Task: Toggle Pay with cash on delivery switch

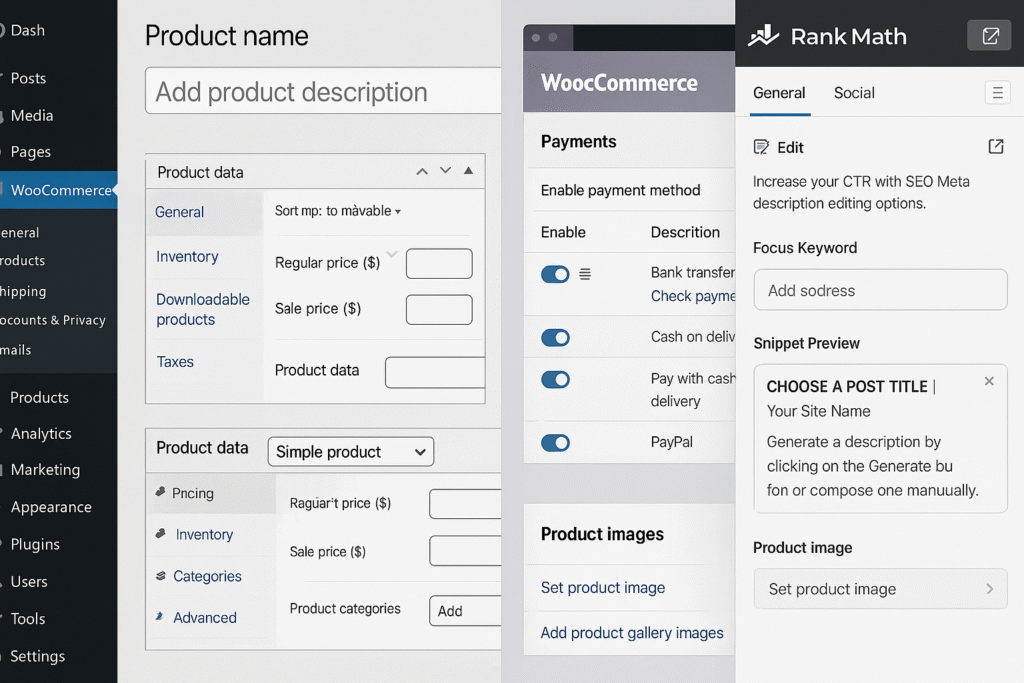Action: pos(555,379)
